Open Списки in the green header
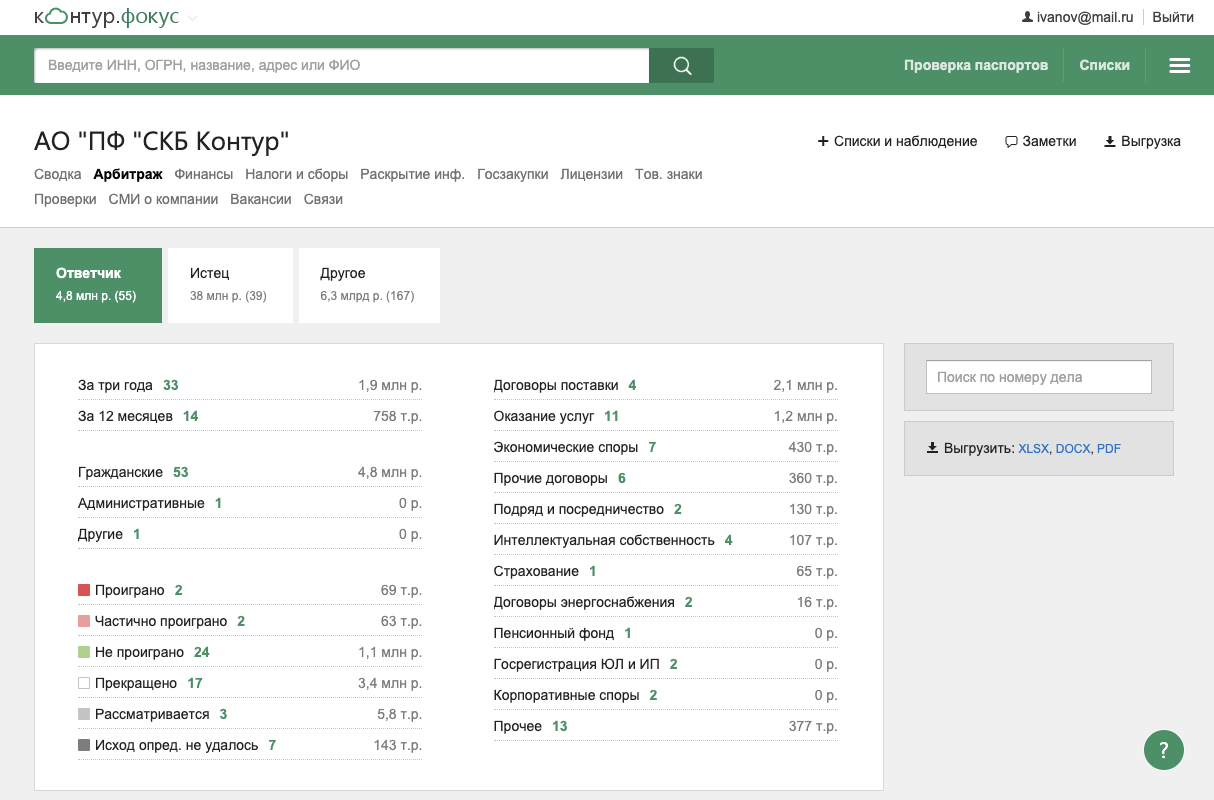Screen dimensions: 1214x800 click(1105, 65)
